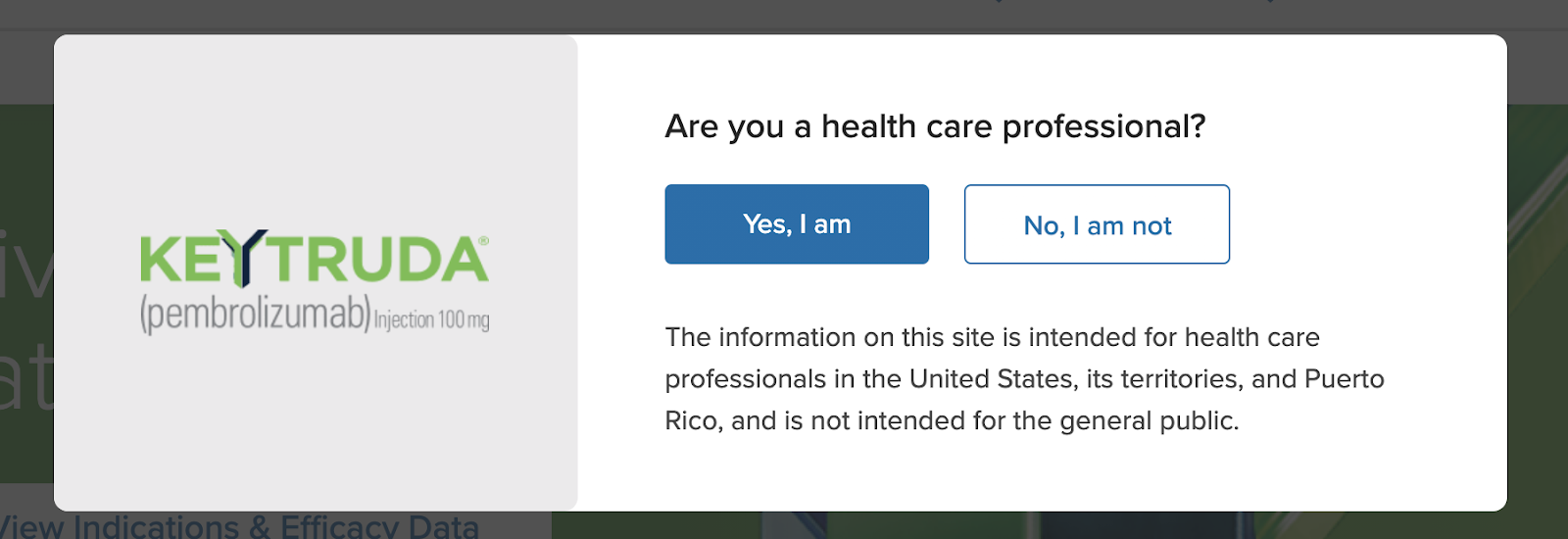Click dimmed green backdrop right of dialog
Viewport: 1568px width, 539px height.
point(1537,294)
